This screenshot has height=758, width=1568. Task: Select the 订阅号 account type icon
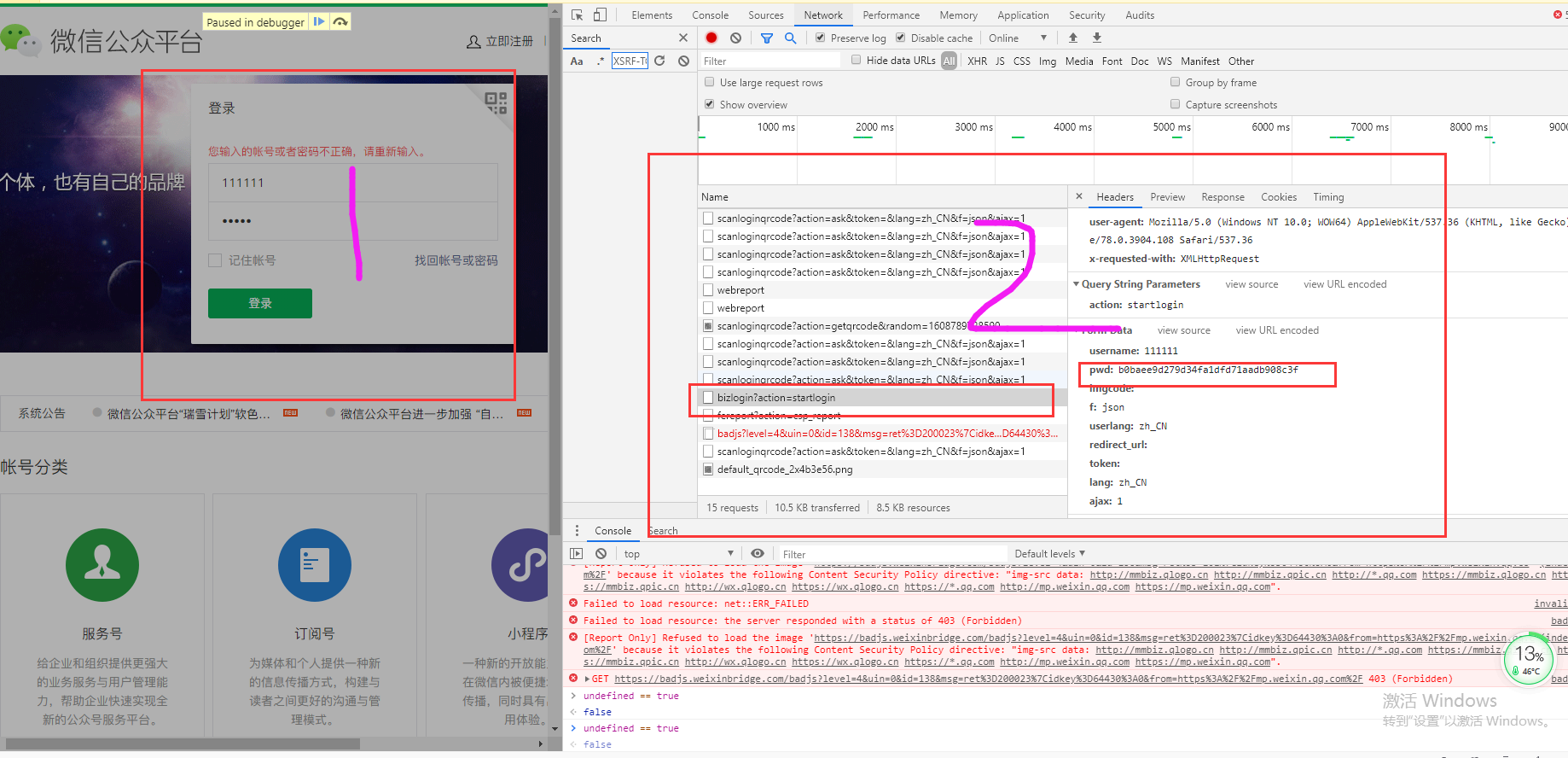315,565
